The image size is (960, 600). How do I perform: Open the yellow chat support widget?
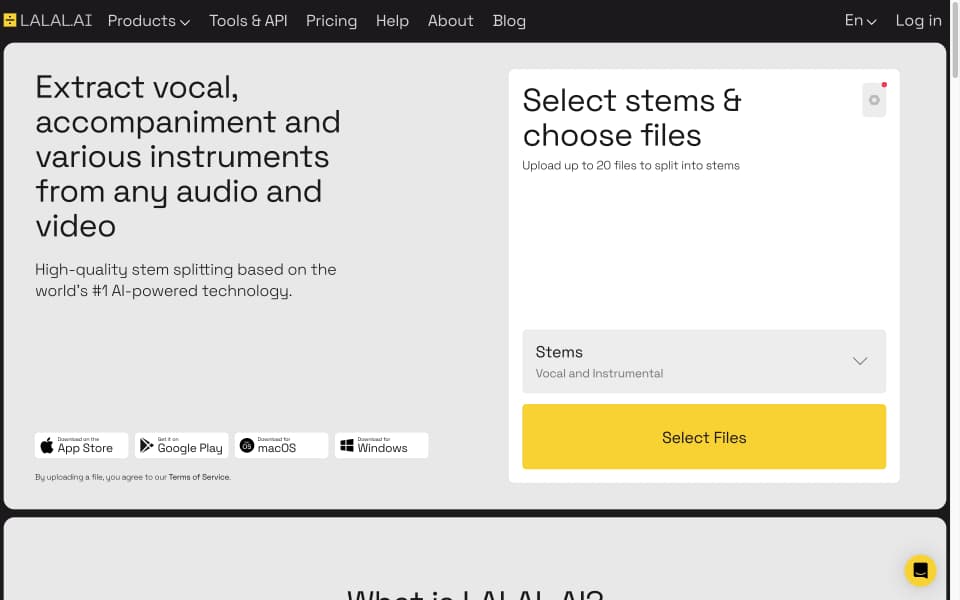coord(920,571)
